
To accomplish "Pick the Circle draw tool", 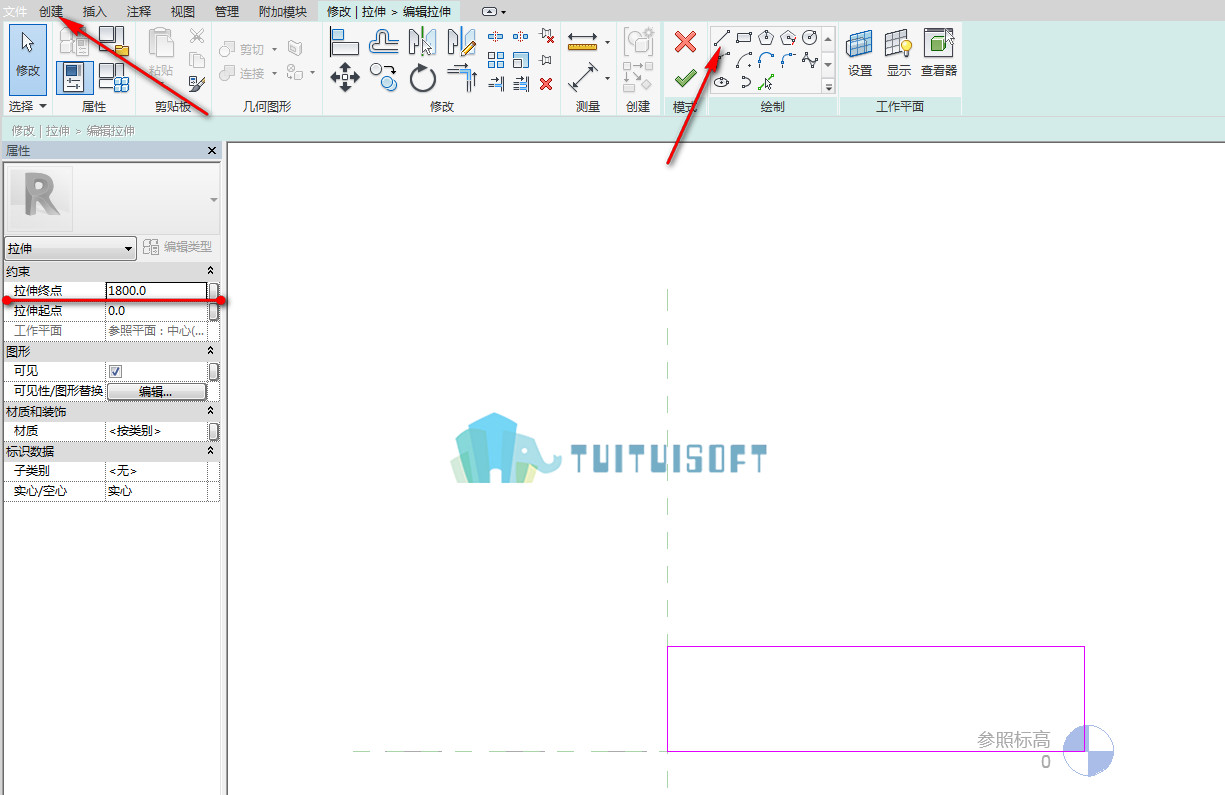I will point(809,38).
